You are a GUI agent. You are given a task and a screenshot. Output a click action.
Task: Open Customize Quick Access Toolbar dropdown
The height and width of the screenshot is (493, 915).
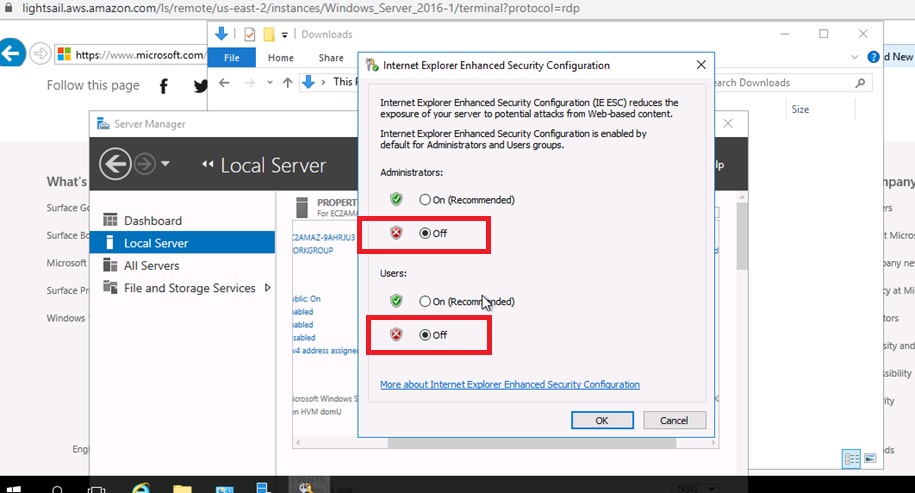285,35
